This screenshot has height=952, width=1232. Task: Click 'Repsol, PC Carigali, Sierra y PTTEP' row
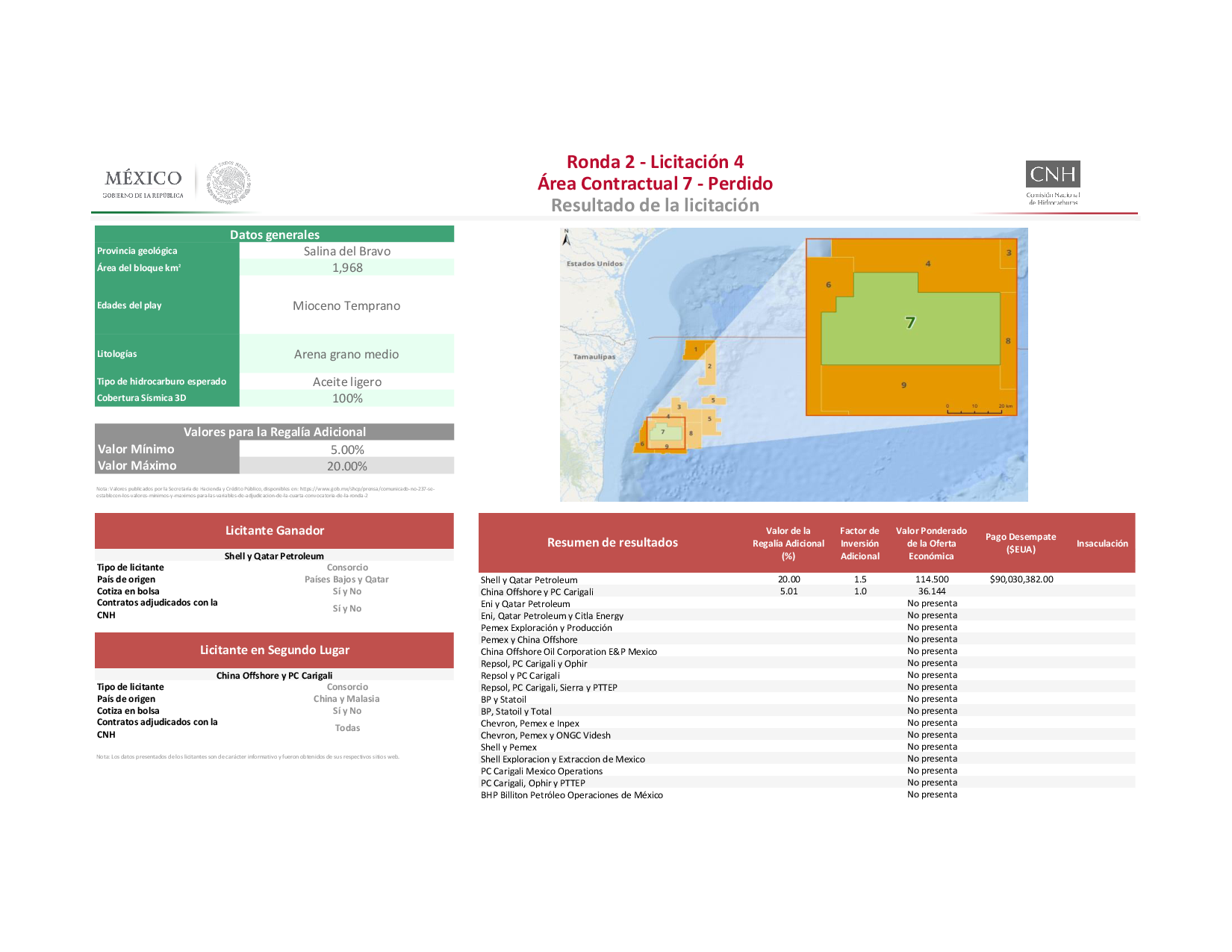coord(806,687)
